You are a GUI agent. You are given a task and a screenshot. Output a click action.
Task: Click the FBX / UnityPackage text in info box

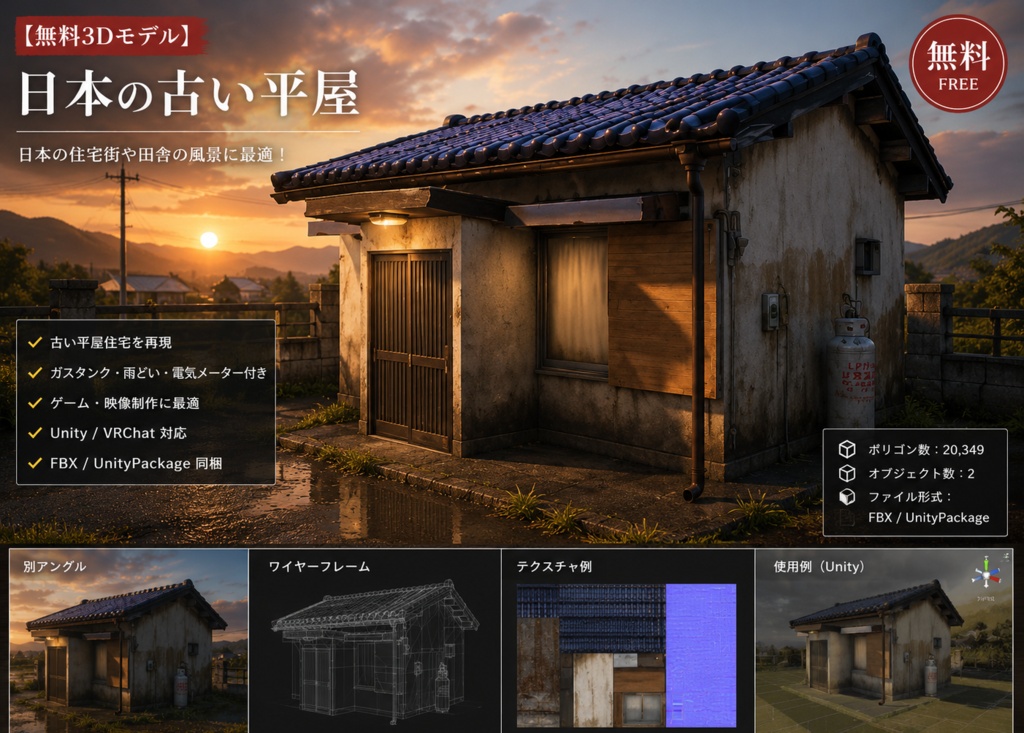point(929,517)
